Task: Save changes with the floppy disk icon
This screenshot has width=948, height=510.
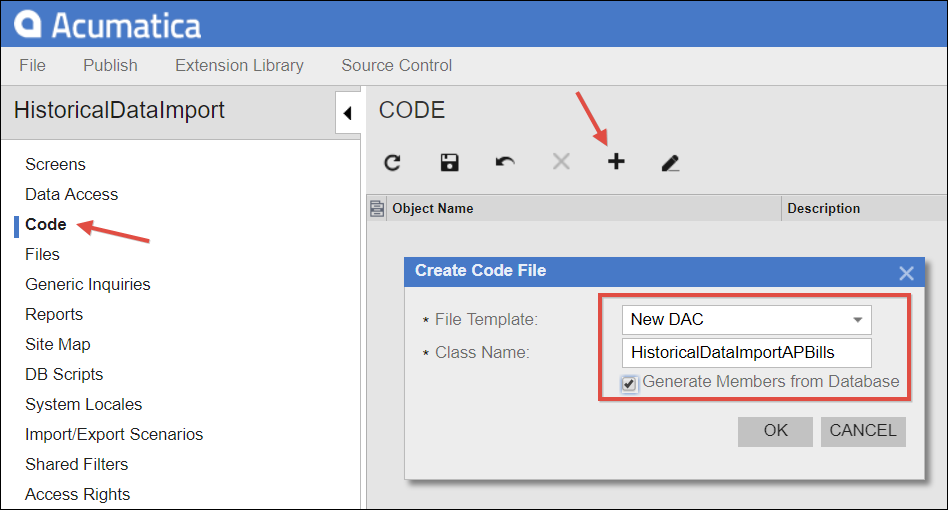Action: 449,163
